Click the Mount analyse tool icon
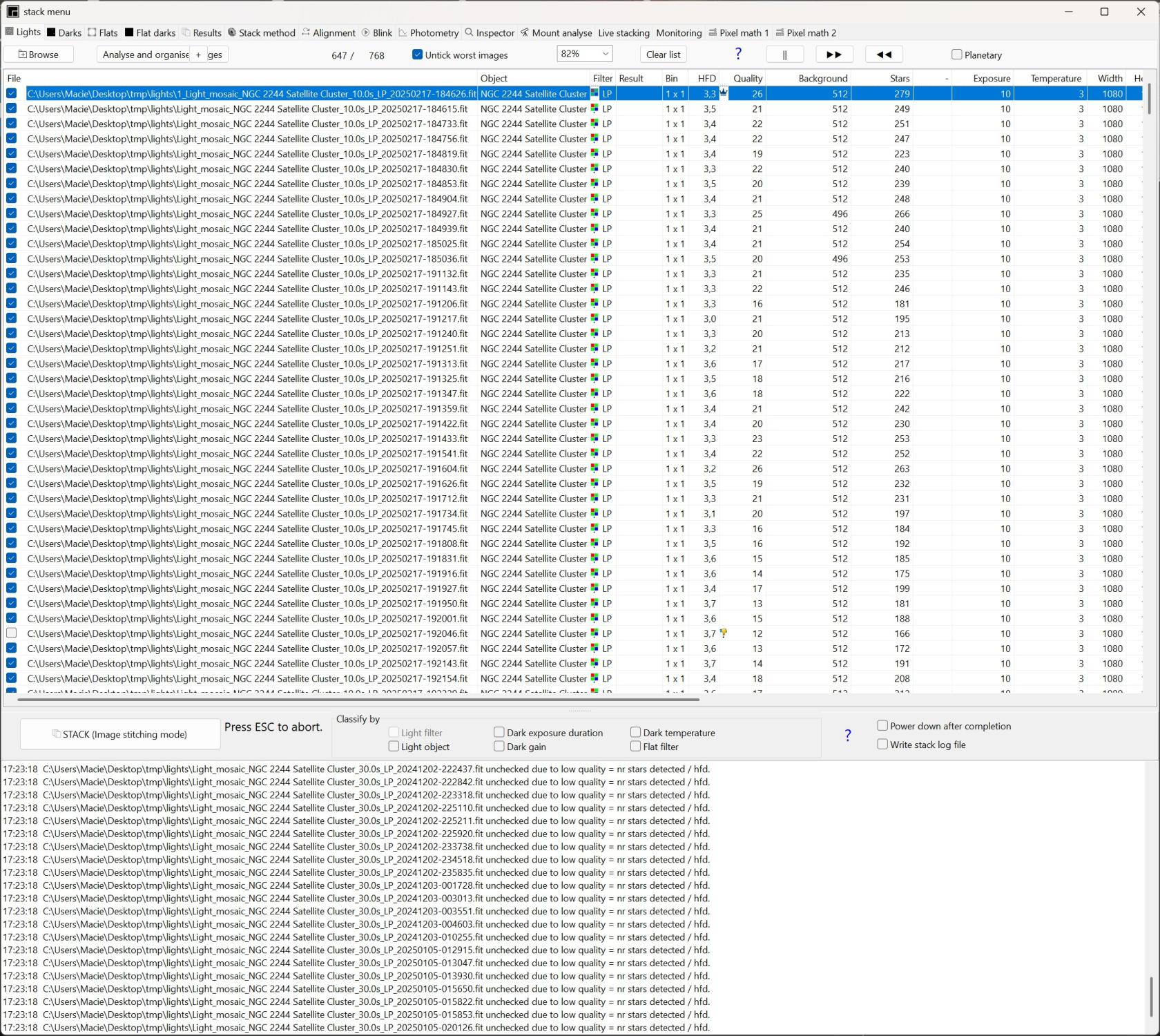This screenshot has height=1036, width=1160. pos(524,32)
